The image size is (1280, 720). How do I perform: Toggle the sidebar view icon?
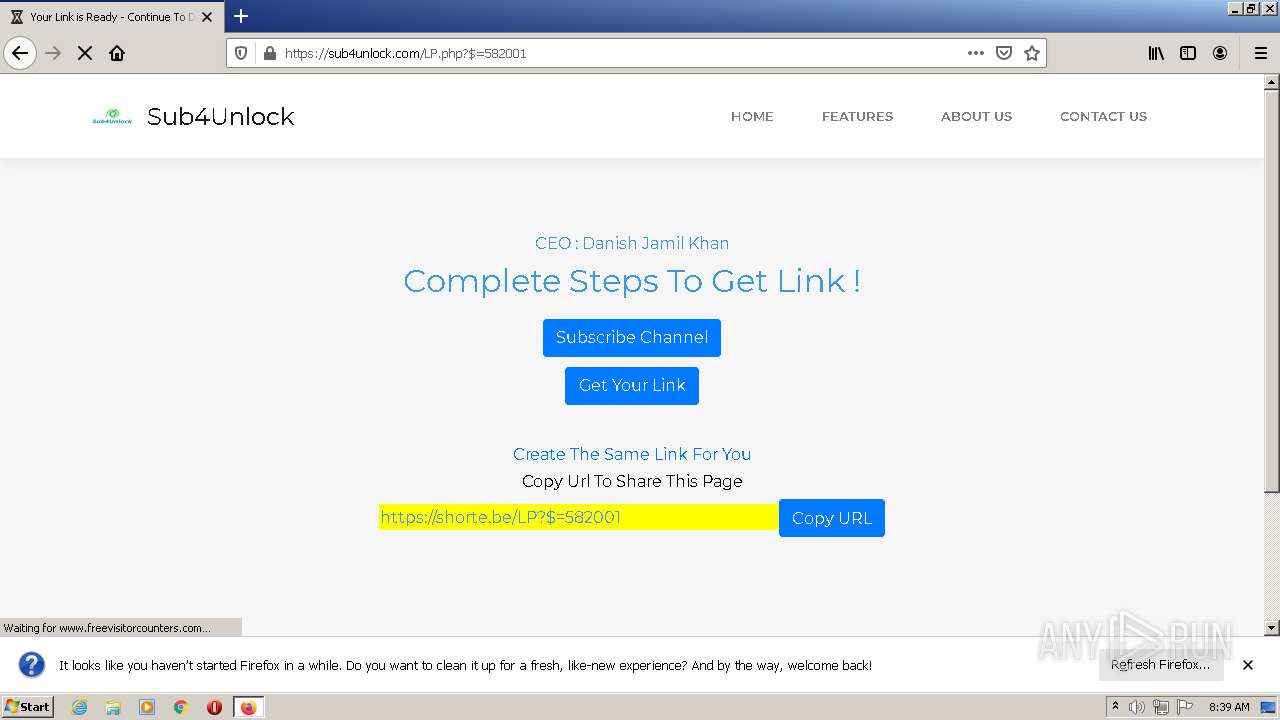point(1188,53)
